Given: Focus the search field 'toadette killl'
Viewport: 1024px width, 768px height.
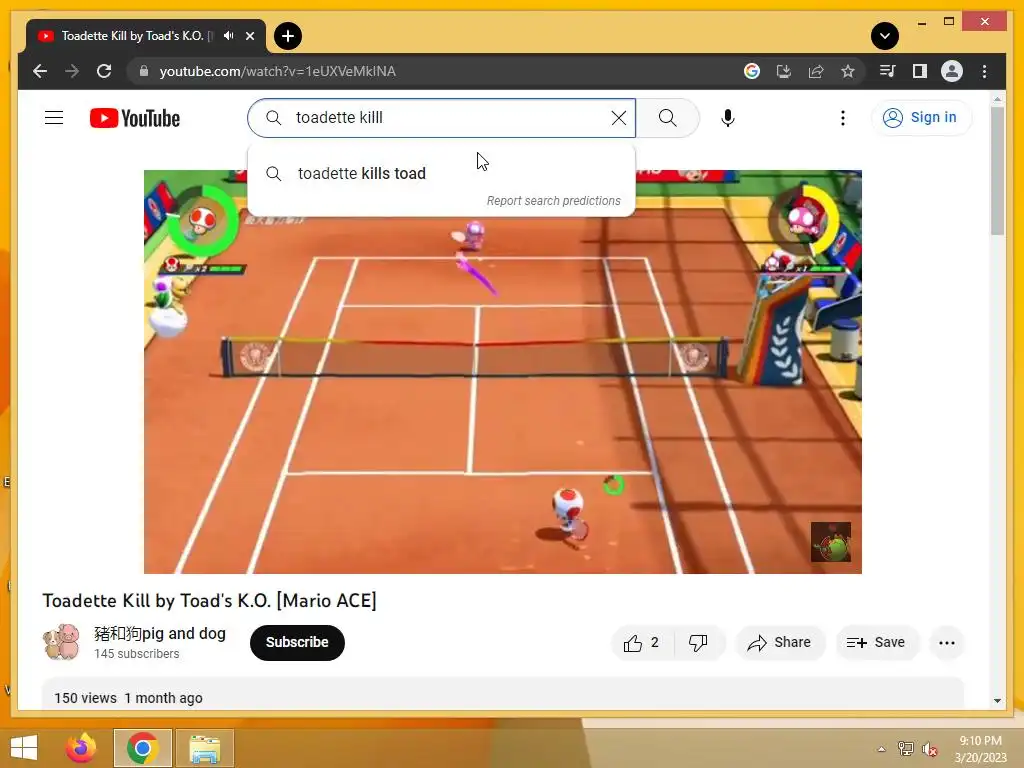Looking at the screenshot, I should tap(441, 118).
